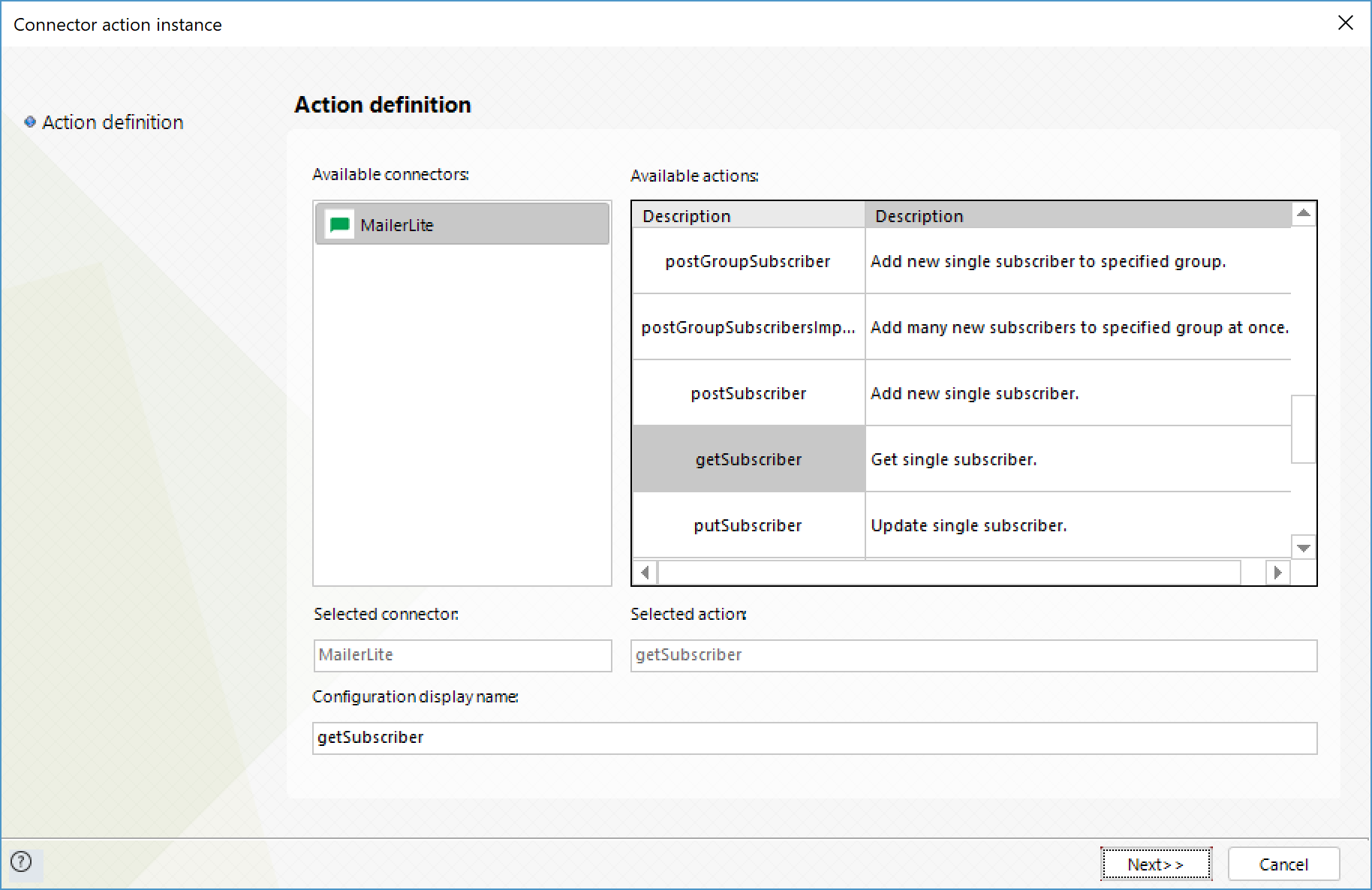Click the horizontal scrollbar thumb in actions list
The width and height of the screenshot is (1372, 890).
(949, 572)
